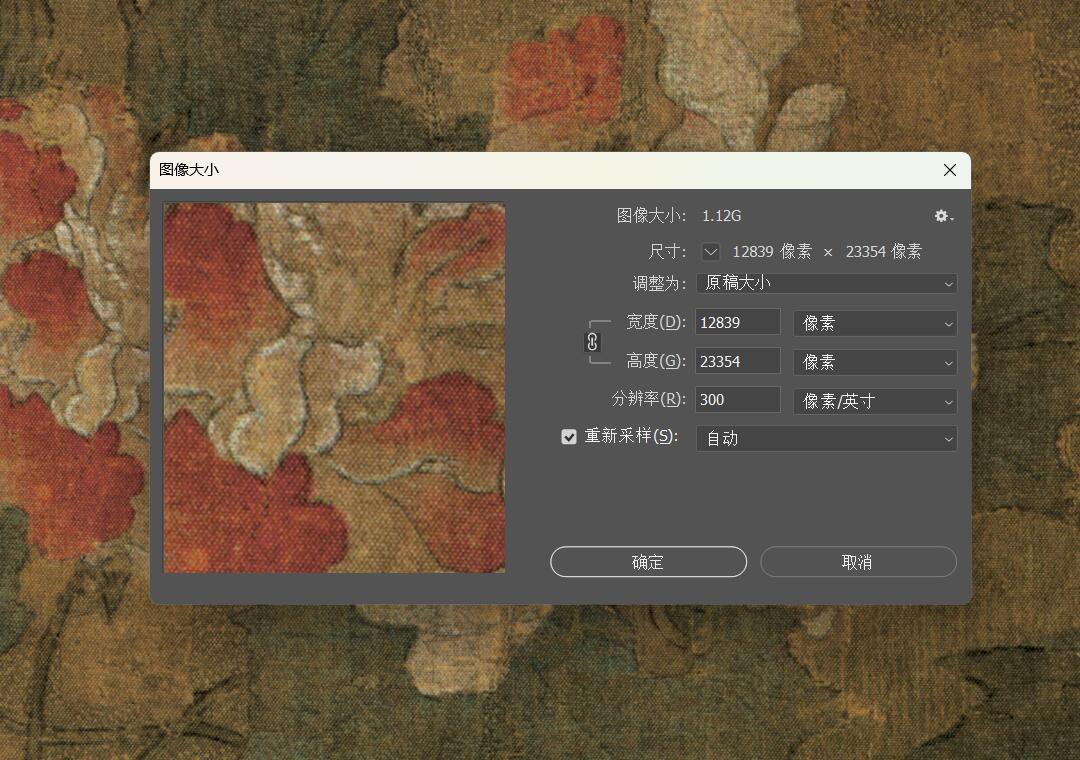Toggle the constrain proportions chain link
This screenshot has width=1080, height=760.
(x=592, y=342)
